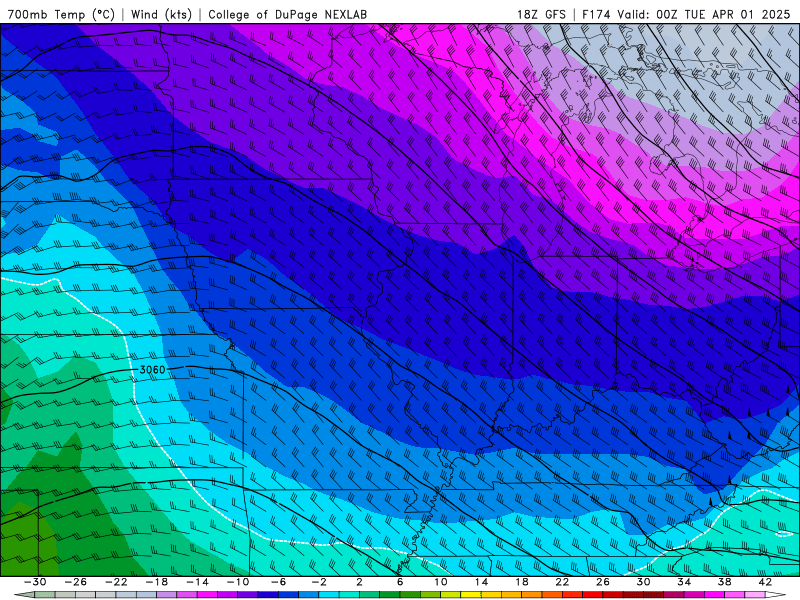Click the "00Z TUE APR 01 2025" valid time
This screenshot has width=800, height=600.
click(x=723, y=14)
